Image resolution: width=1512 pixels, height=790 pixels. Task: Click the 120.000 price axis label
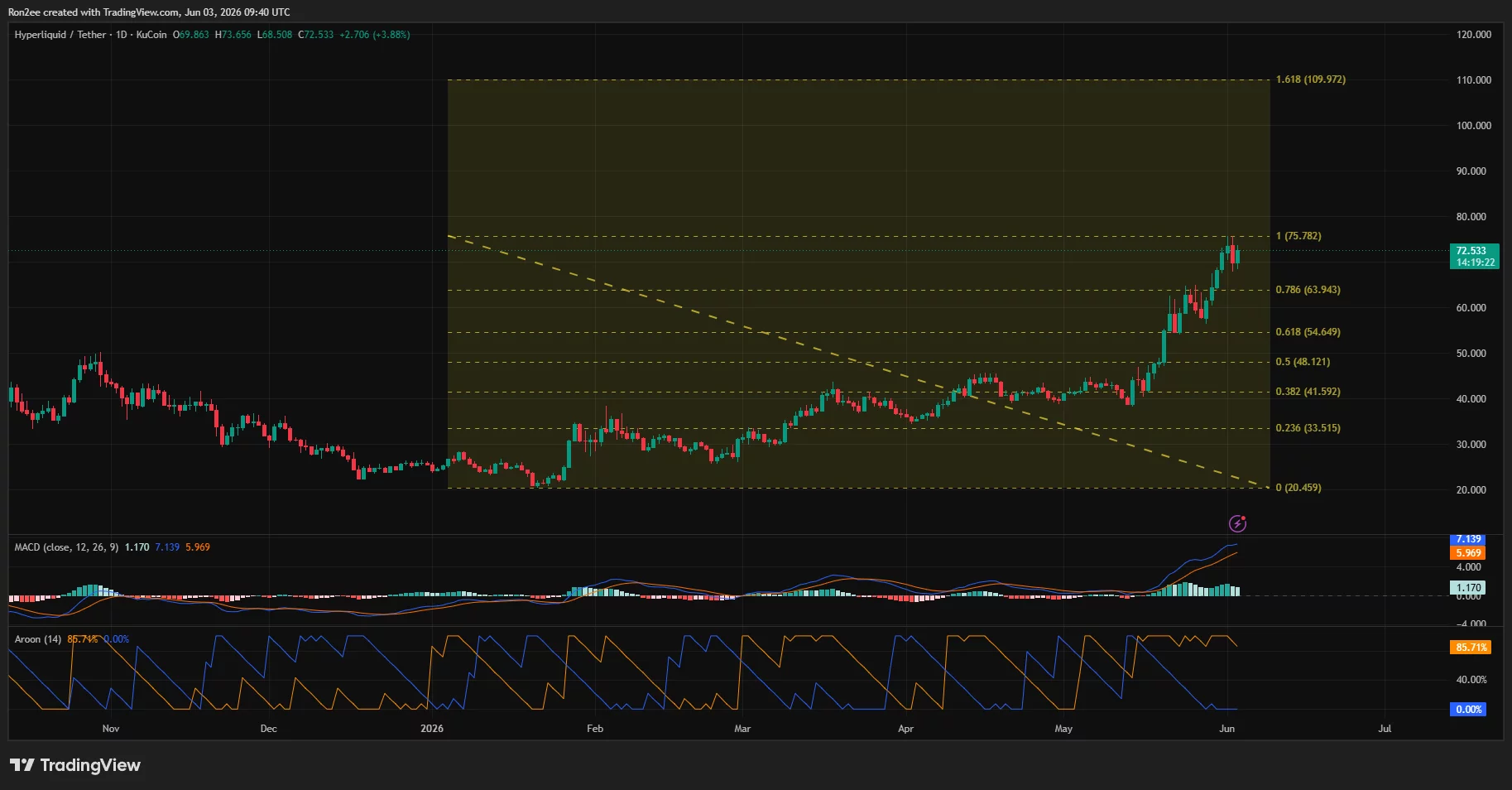[1474, 35]
